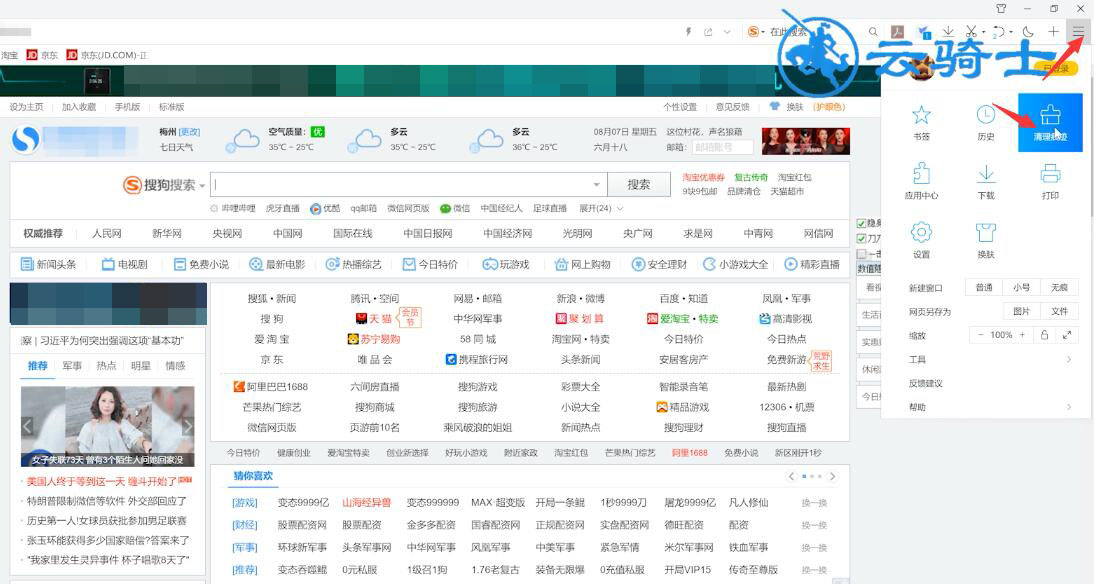
Task: Select the 哔哩哔哩 radio button under search box
Action: pyautogui.click(x=214, y=209)
